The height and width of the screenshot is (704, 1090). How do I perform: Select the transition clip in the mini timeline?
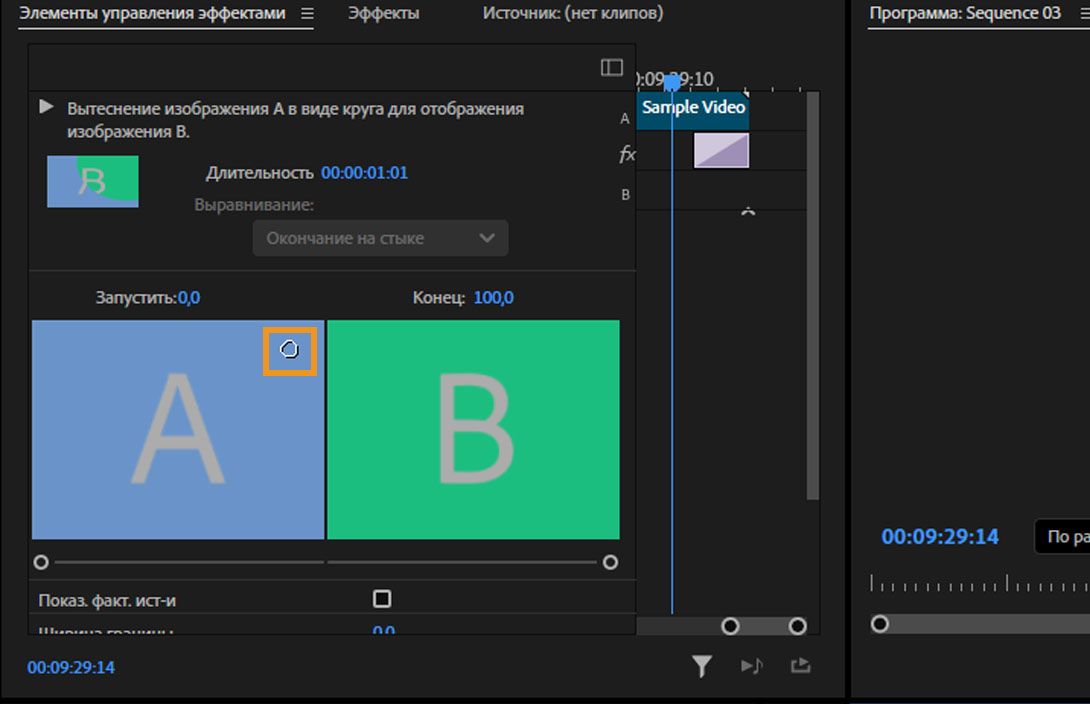pyautogui.click(x=720, y=151)
